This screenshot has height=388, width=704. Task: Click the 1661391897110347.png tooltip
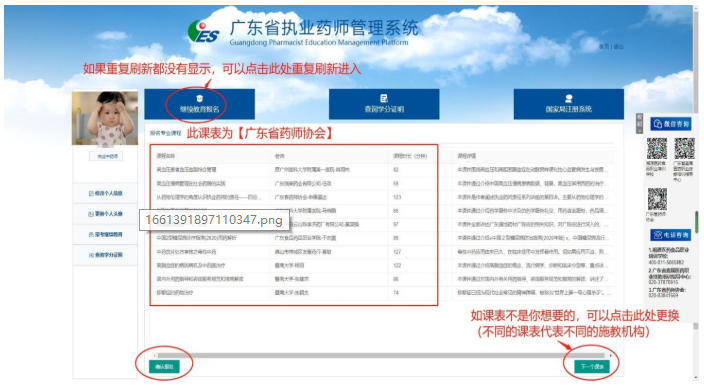click(214, 220)
